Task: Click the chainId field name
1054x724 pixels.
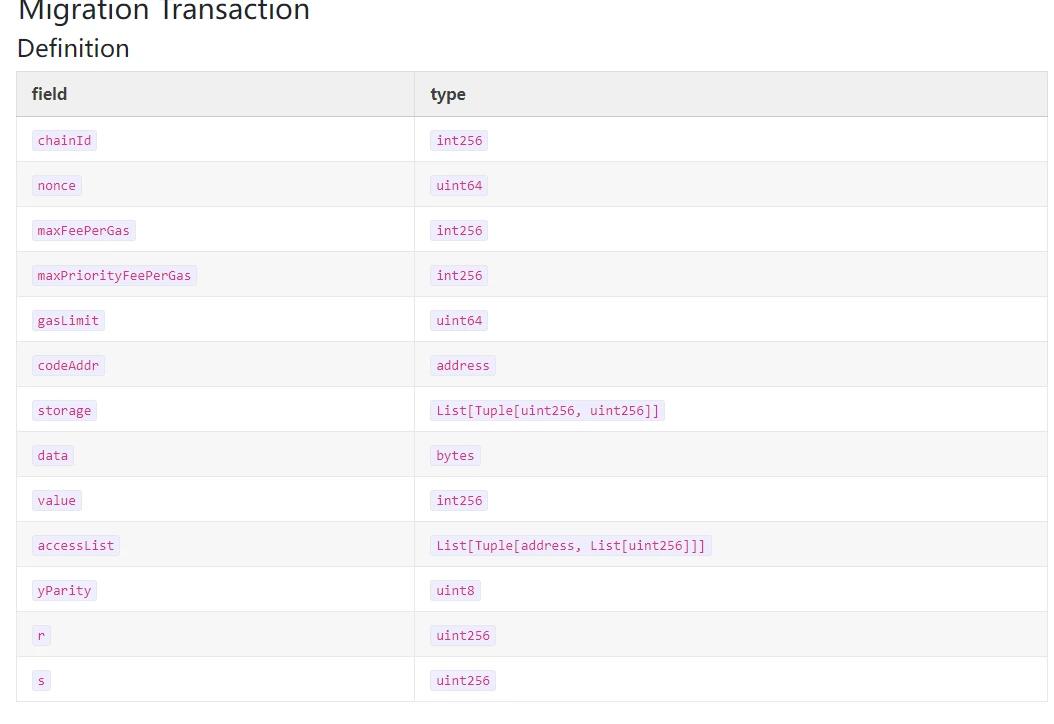Action: coord(64,141)
